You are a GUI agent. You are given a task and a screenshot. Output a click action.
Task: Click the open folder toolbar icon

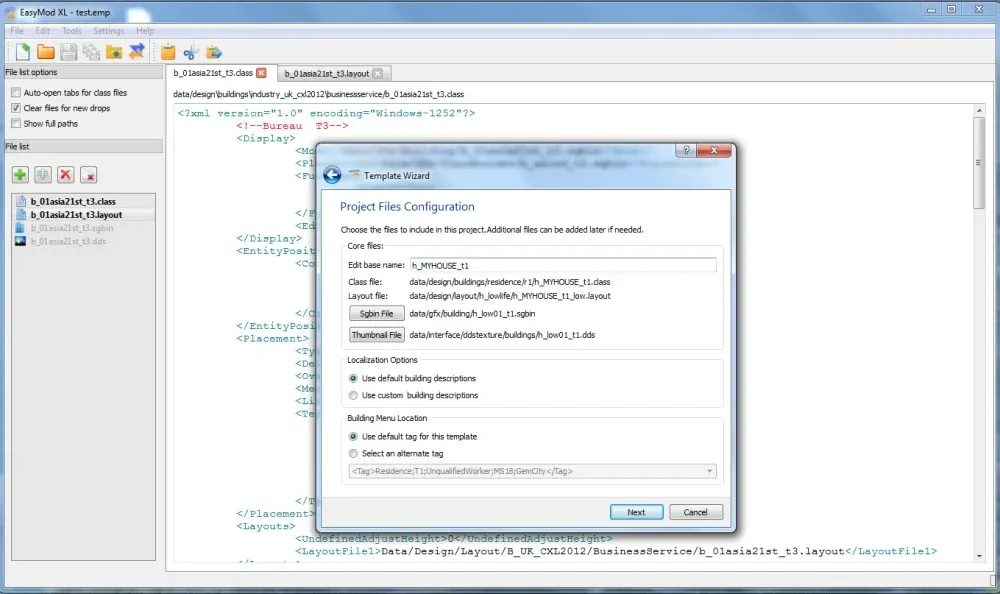click(x=46, y=52)
